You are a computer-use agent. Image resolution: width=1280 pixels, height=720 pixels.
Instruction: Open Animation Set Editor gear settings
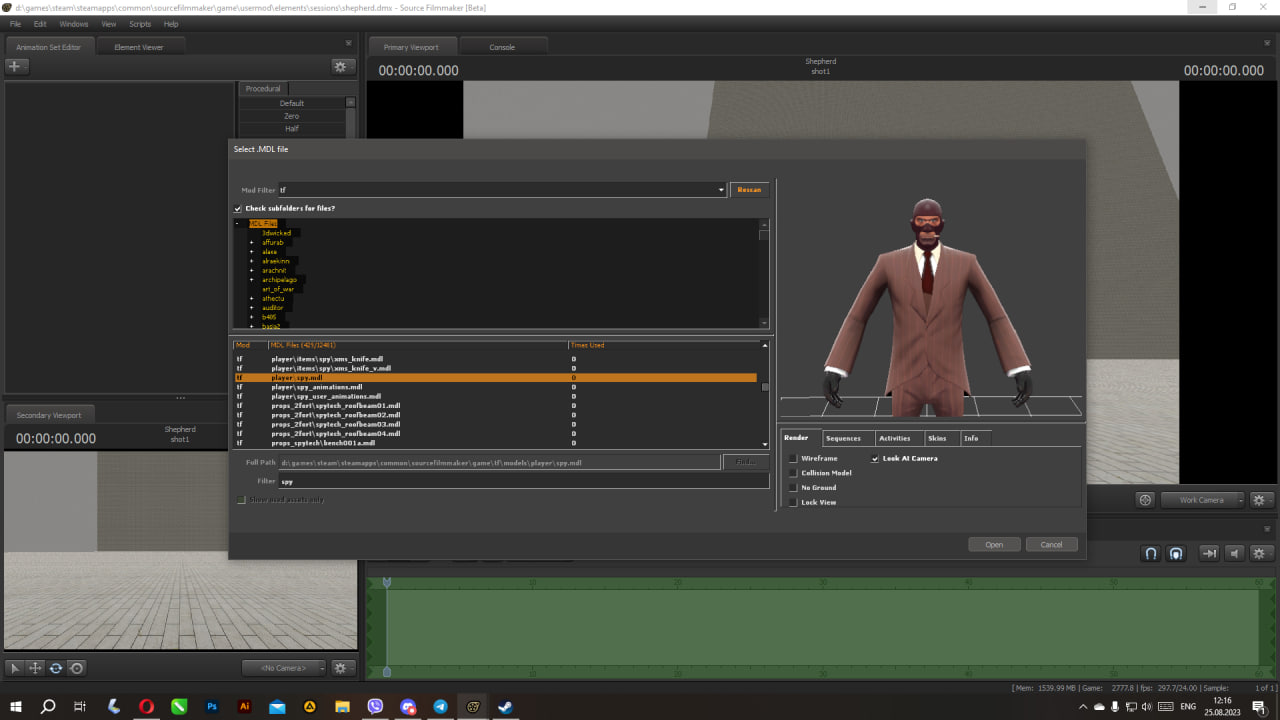pyautogui.click(x=342, y=67)
